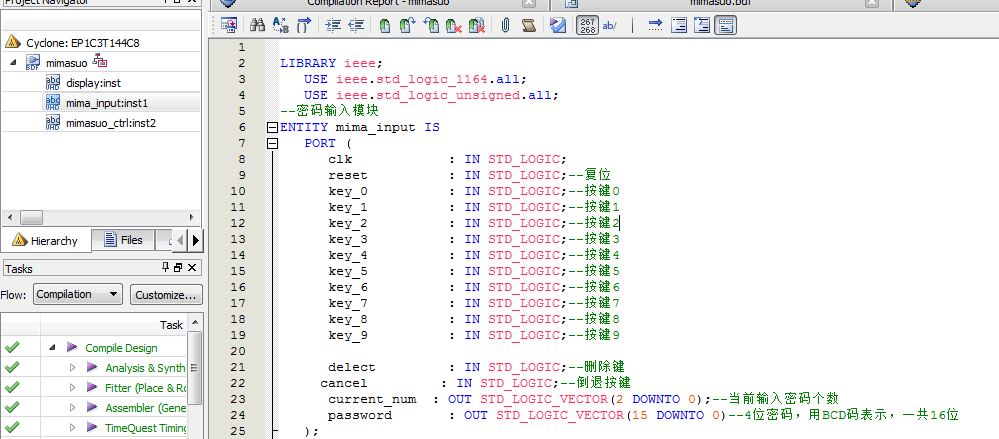999x439 pixels.
Task: Click the increase indent toolbar icon
Action: point(333,25)
